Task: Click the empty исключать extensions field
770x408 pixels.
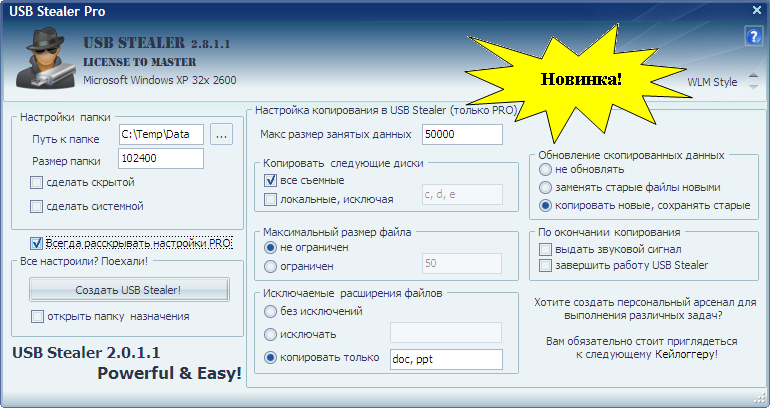Action: click(x=446, y=332)
